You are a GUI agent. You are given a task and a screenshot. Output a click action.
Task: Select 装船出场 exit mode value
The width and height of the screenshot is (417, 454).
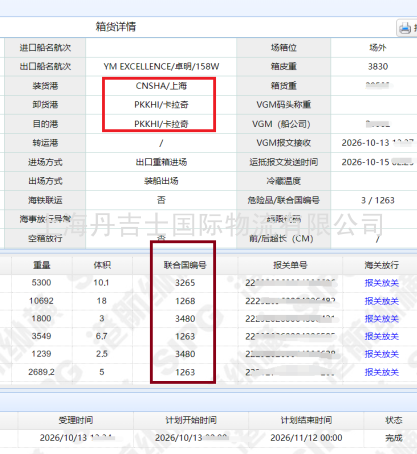(161, 181)
